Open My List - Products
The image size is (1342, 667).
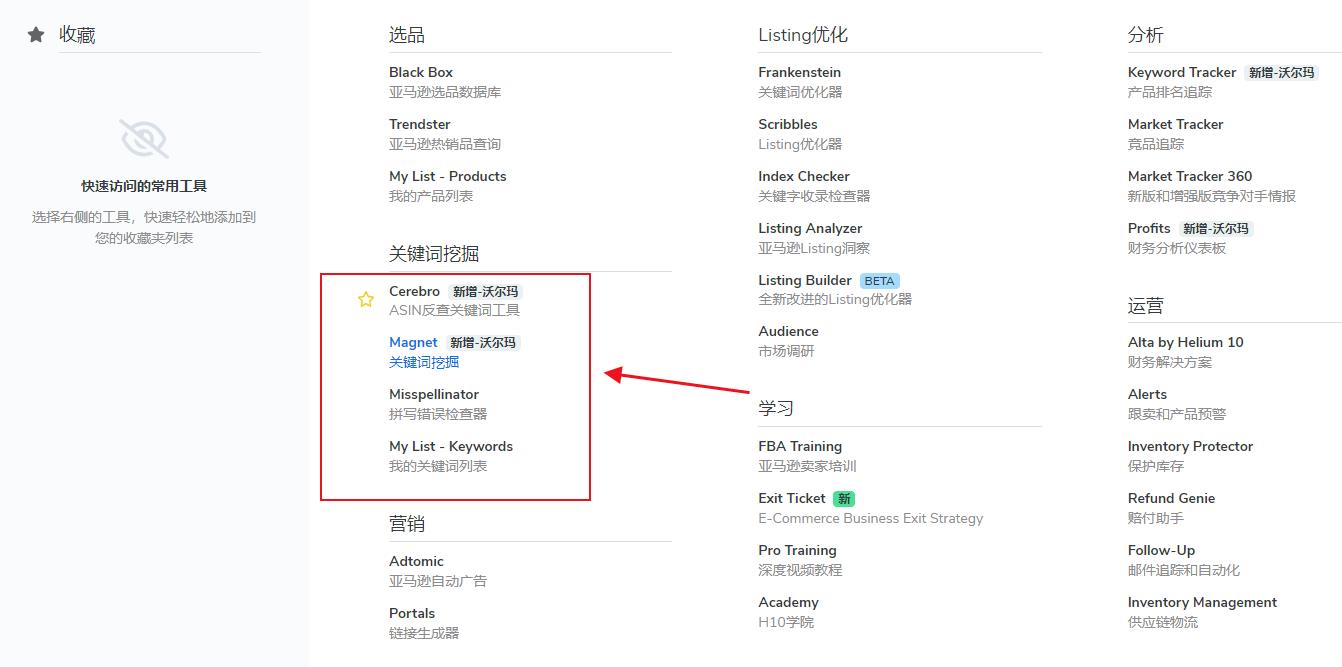coord(447,177)
